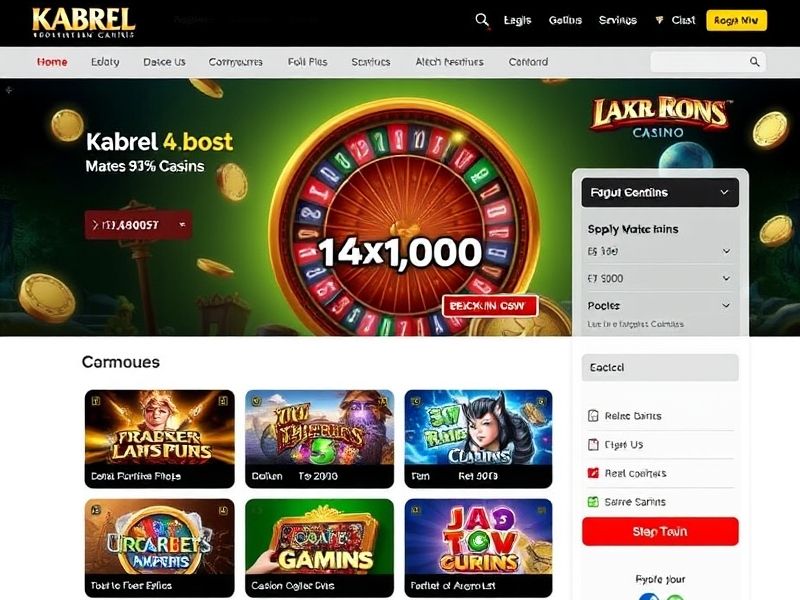Click the red checkmark icon beside Real coahers

click(x=593, y=473)
